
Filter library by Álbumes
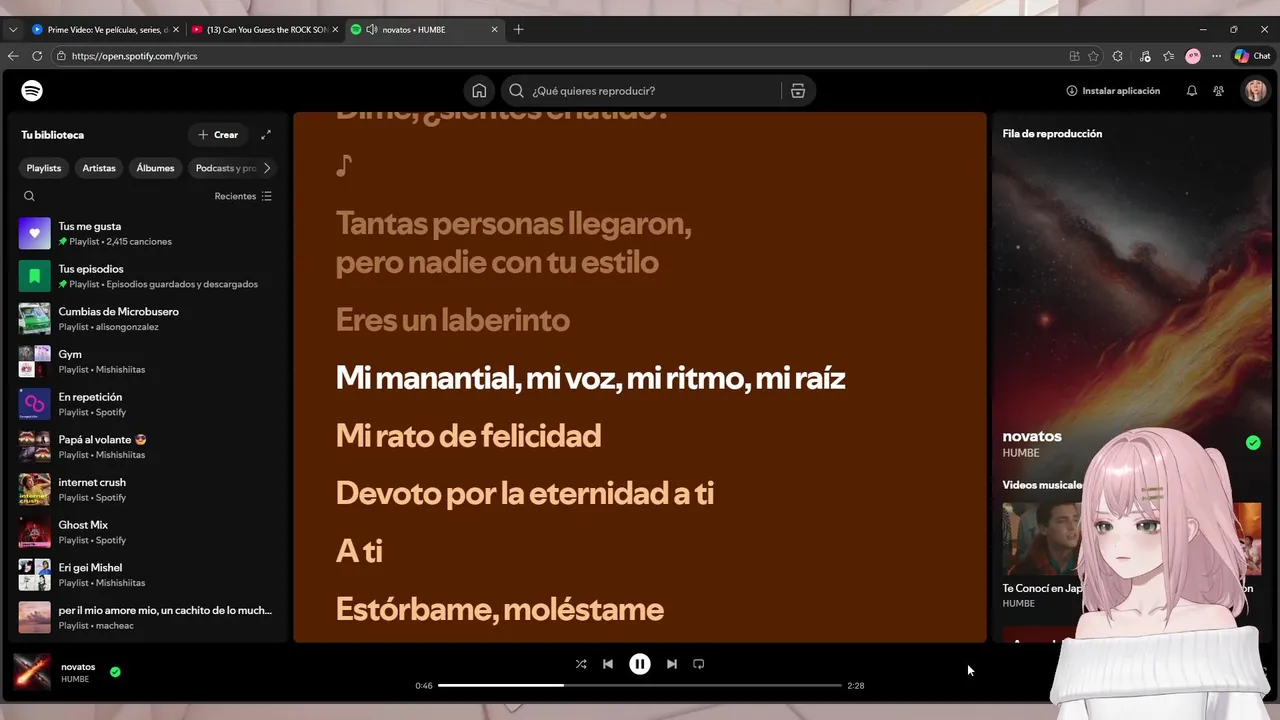(x=155, y=168)
